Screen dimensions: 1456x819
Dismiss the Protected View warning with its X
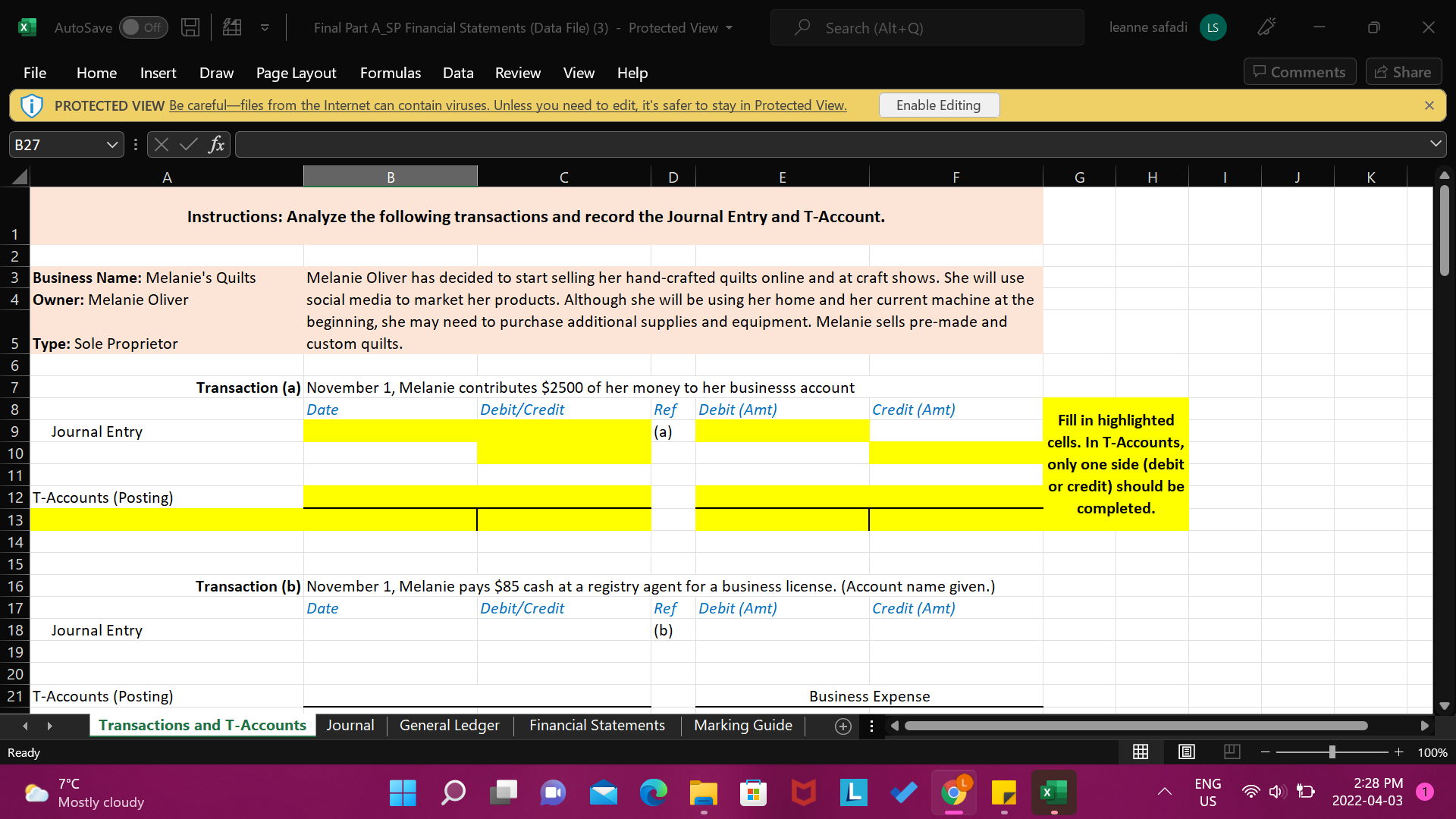point(1429,105)
